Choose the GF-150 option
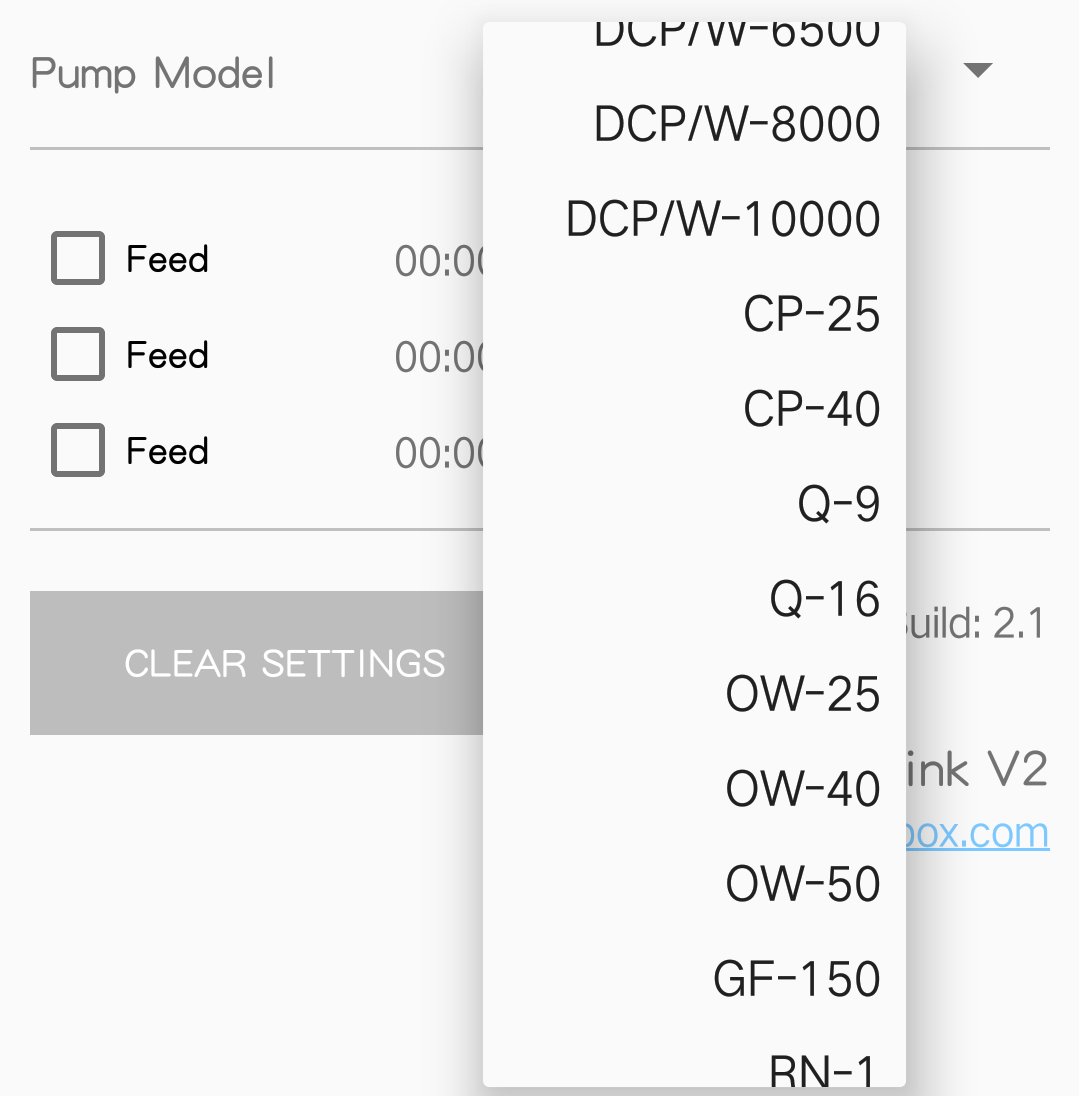1079x1096 pixels. click(x=695, y=979)
